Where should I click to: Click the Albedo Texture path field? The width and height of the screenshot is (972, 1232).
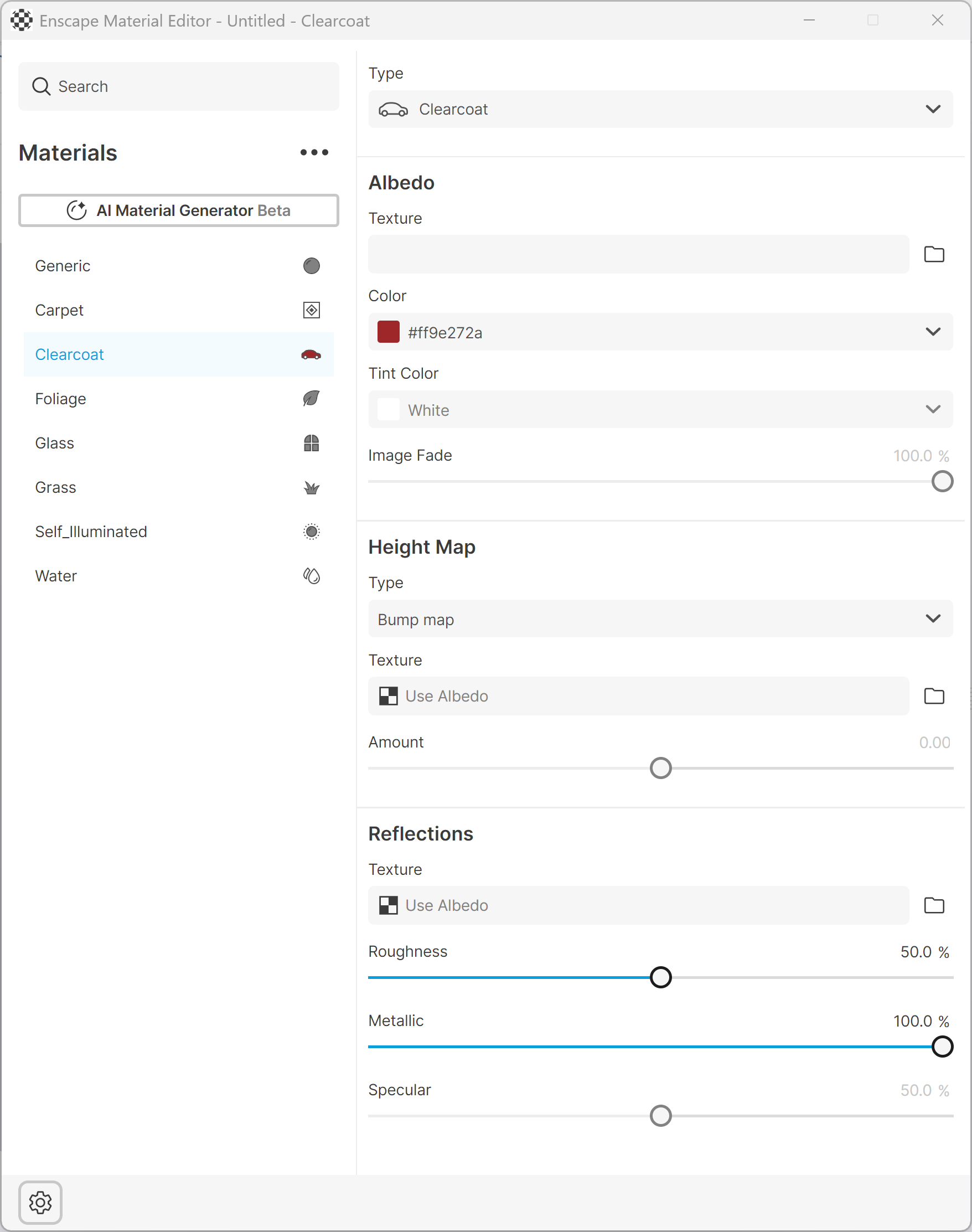(639, 254)
